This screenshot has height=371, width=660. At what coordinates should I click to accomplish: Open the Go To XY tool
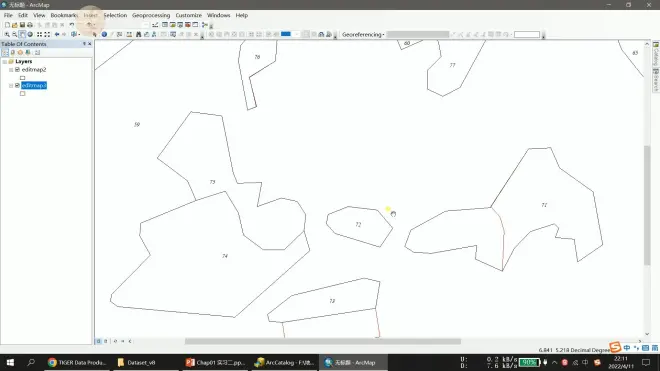pyautogui.click(x=154, y=35)
